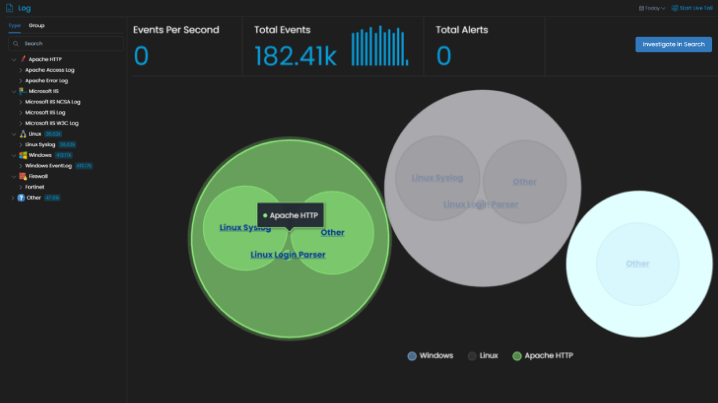Open Linux Login Parser link in green bubble
The image size is (718, 403).
tap(287, 255)
